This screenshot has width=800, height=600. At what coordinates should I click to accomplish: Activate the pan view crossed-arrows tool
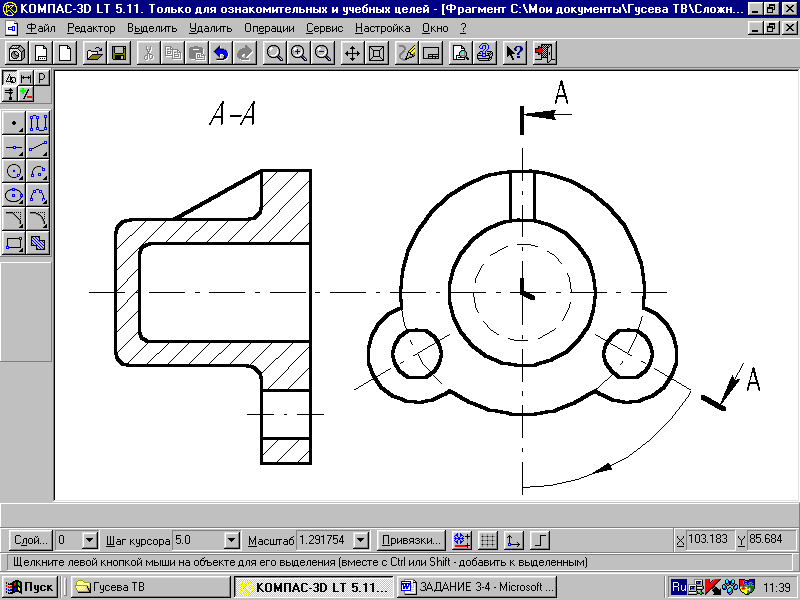point(353,53)
